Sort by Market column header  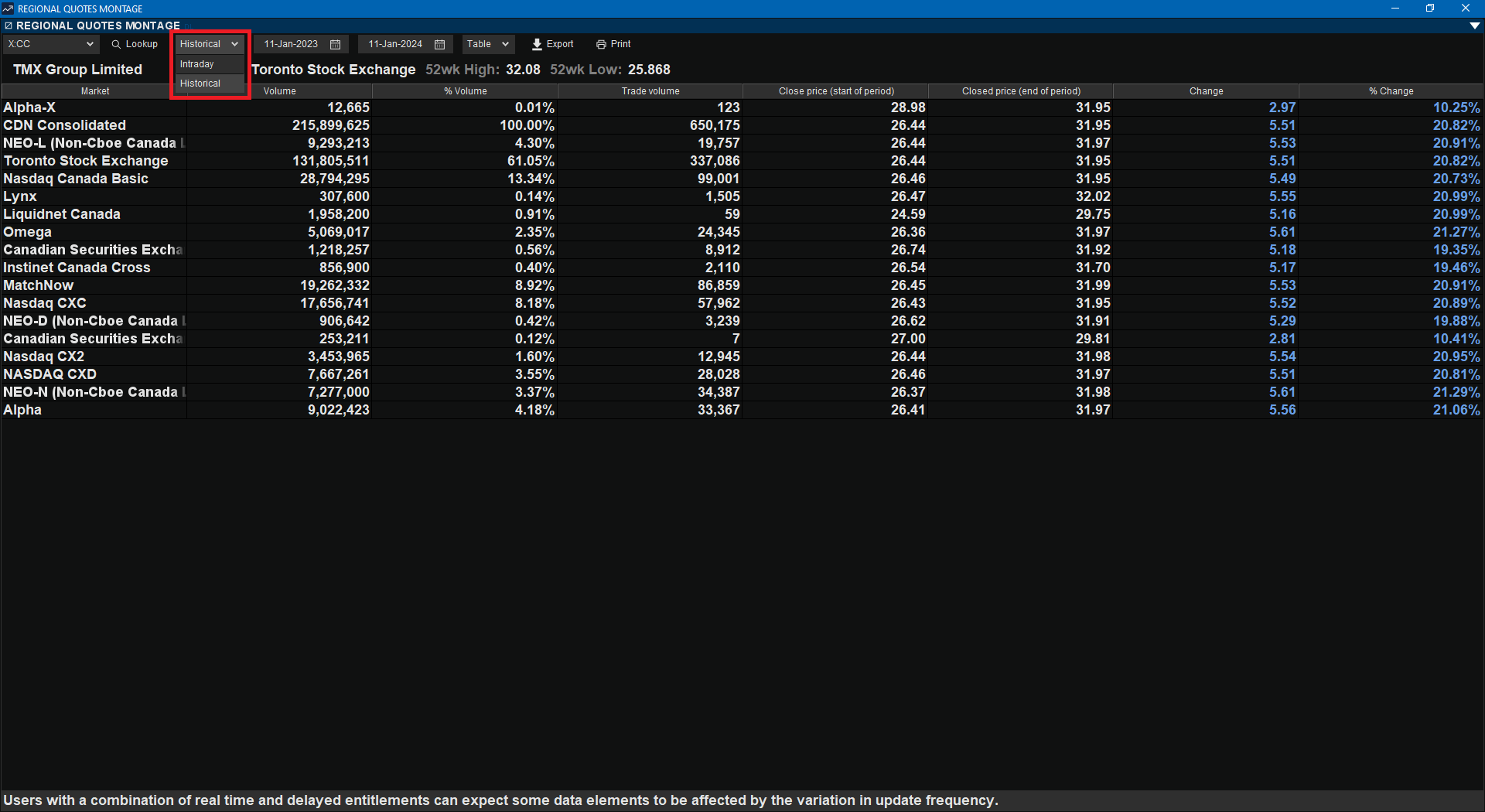(94, 91)
